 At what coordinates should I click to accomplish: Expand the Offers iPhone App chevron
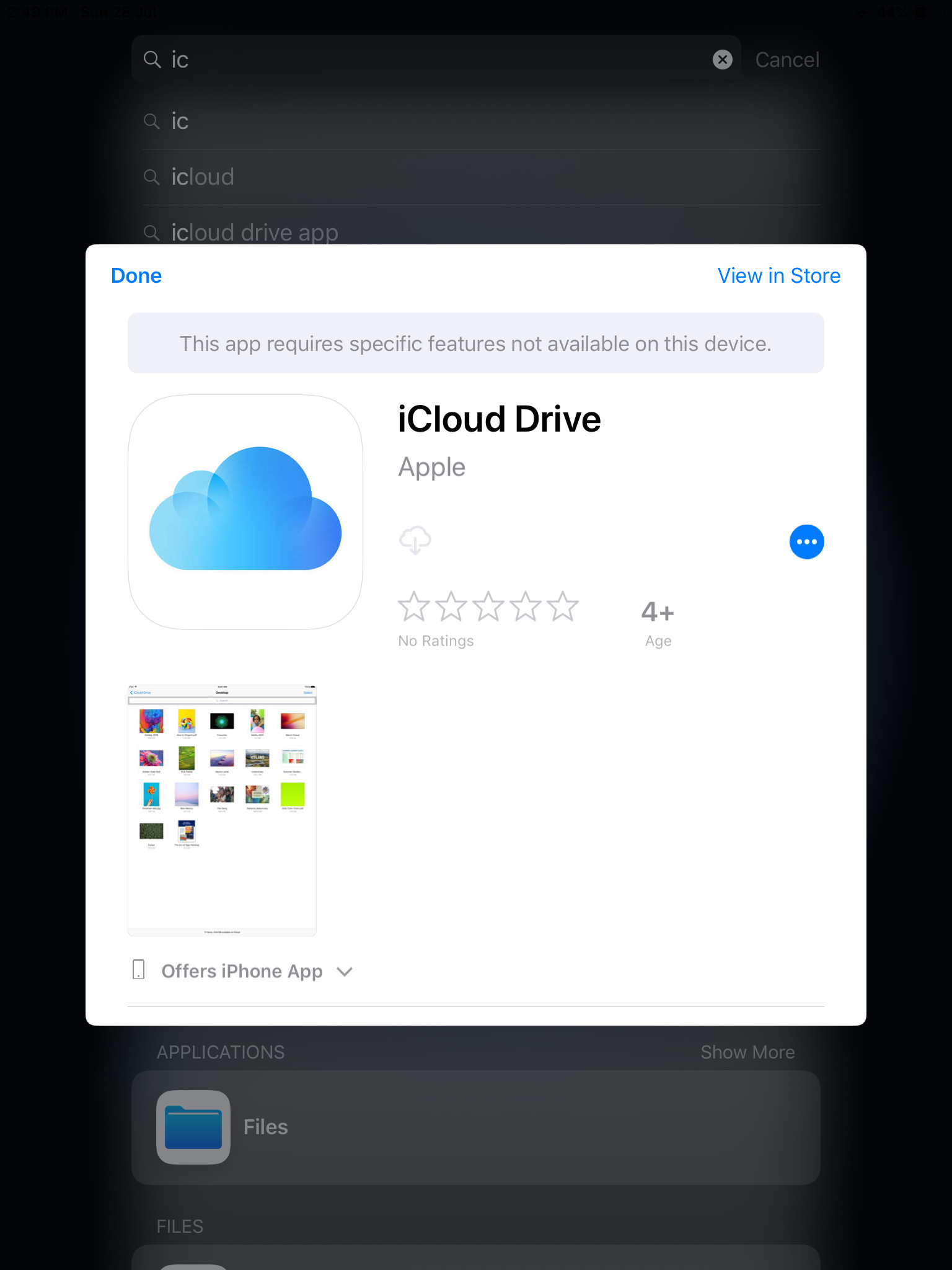click(345, 972)
